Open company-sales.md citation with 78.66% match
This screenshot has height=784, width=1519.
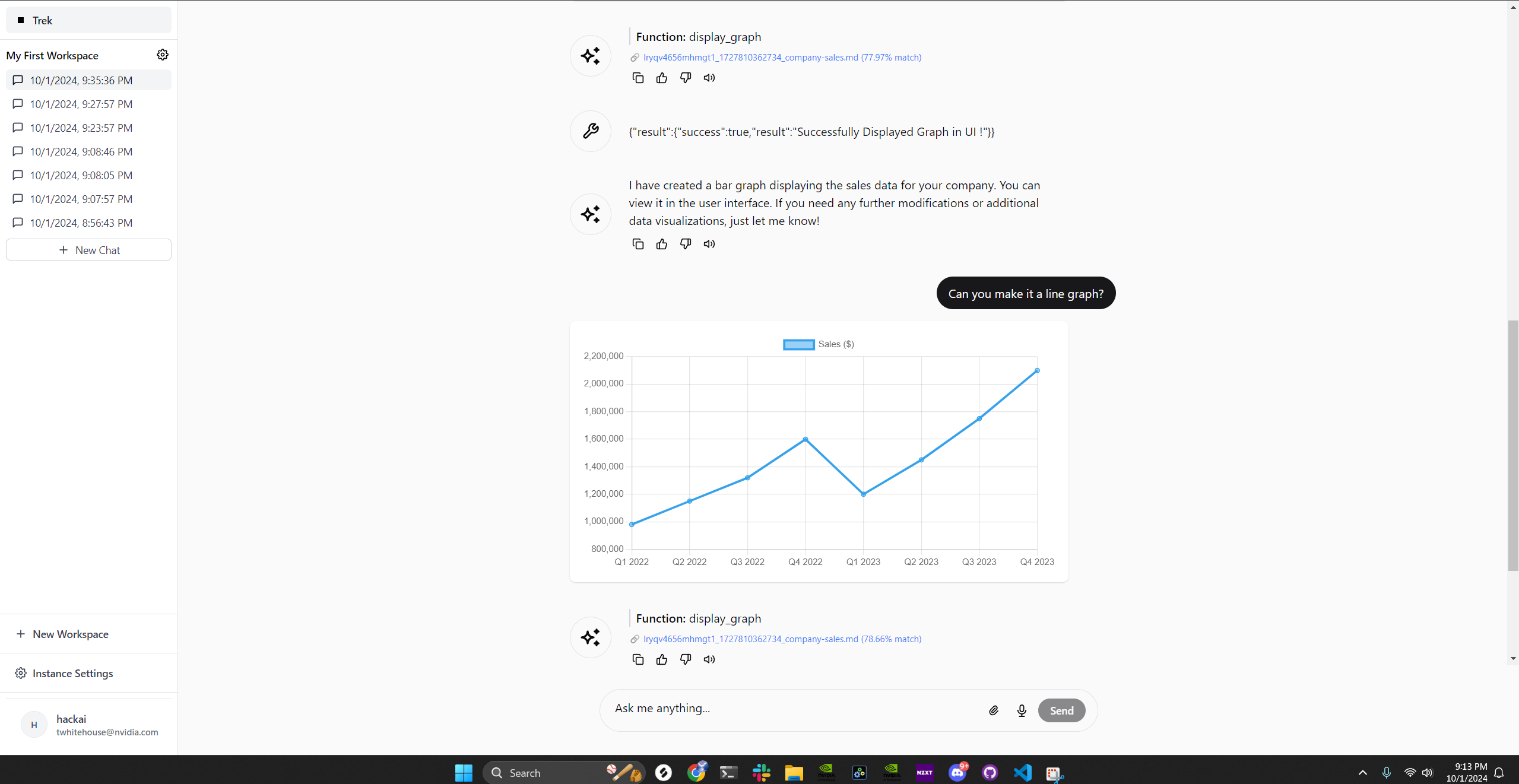point(782,639)
